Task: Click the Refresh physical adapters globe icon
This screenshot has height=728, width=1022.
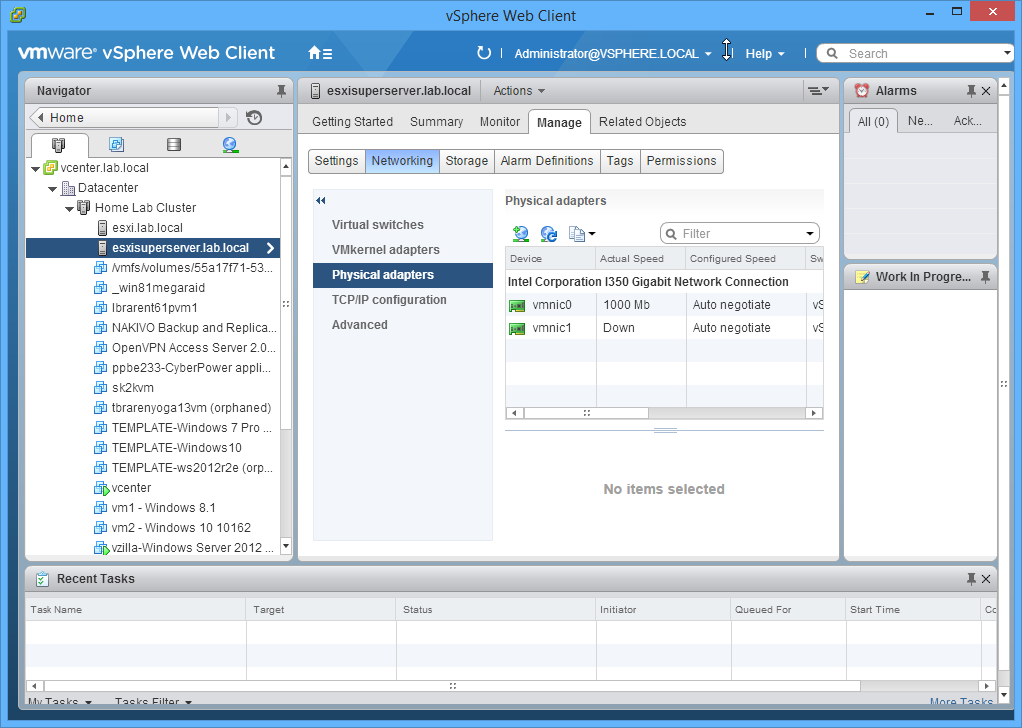Action: point(548,233)
